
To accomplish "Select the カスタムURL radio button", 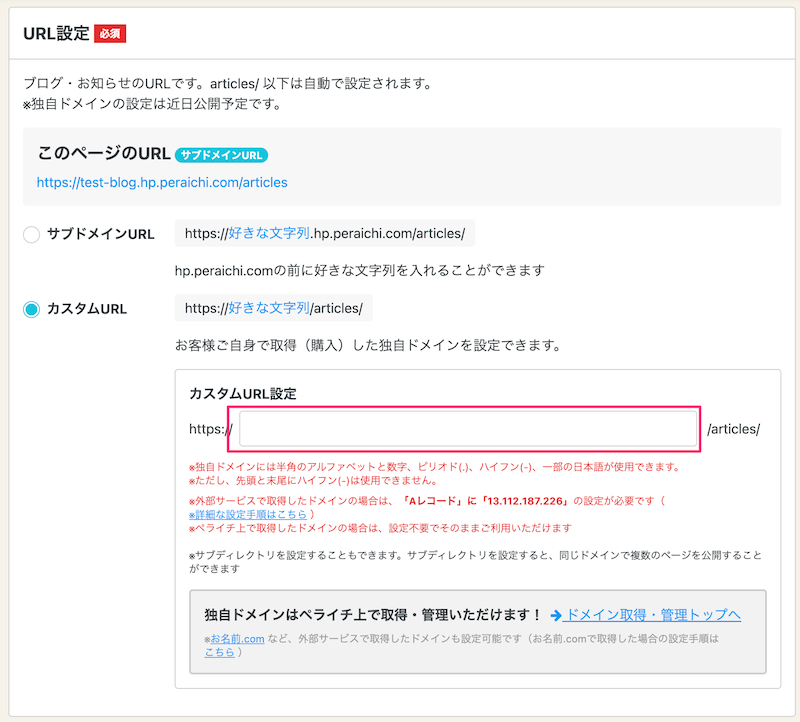I will point(31,309).
